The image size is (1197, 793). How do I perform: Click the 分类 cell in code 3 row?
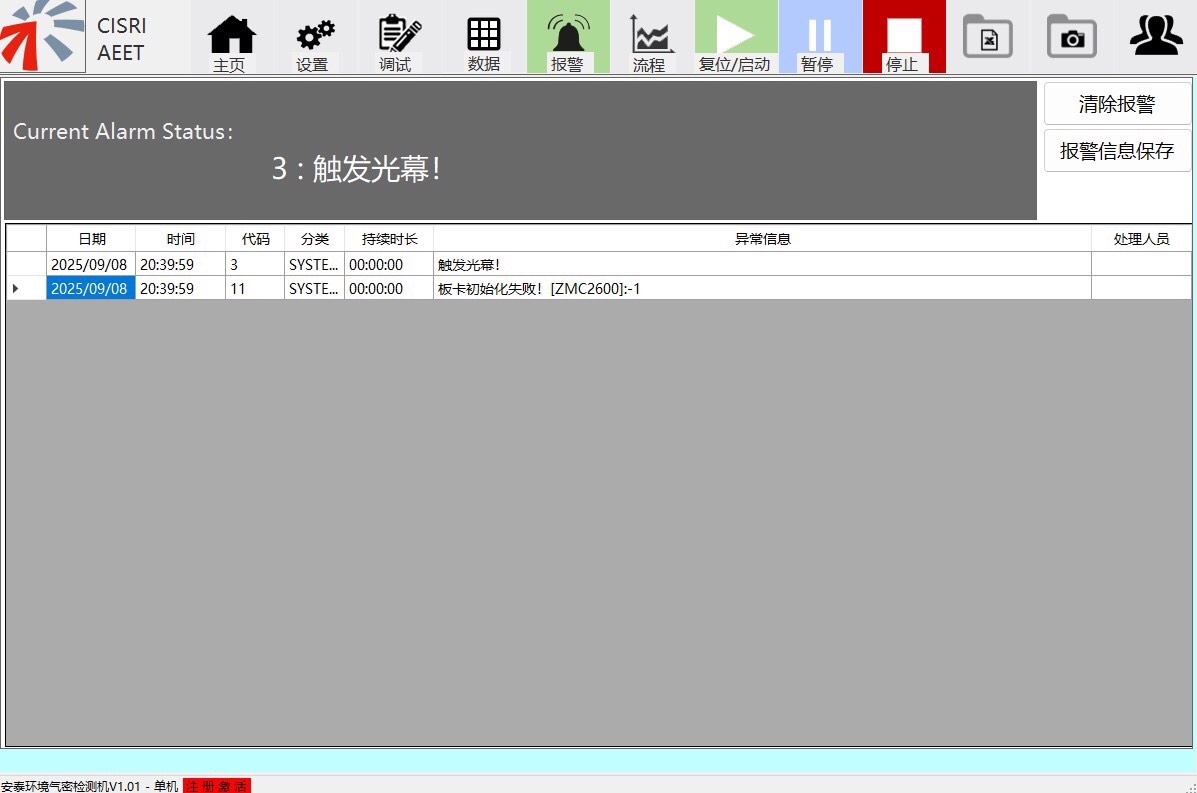[315, 264]
